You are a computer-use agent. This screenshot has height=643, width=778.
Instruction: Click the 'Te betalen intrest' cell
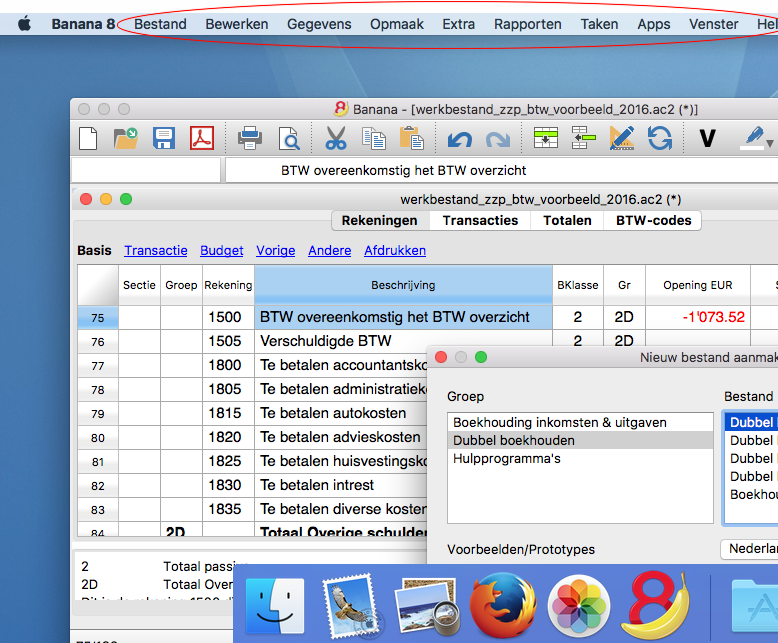tap(341, 485)
